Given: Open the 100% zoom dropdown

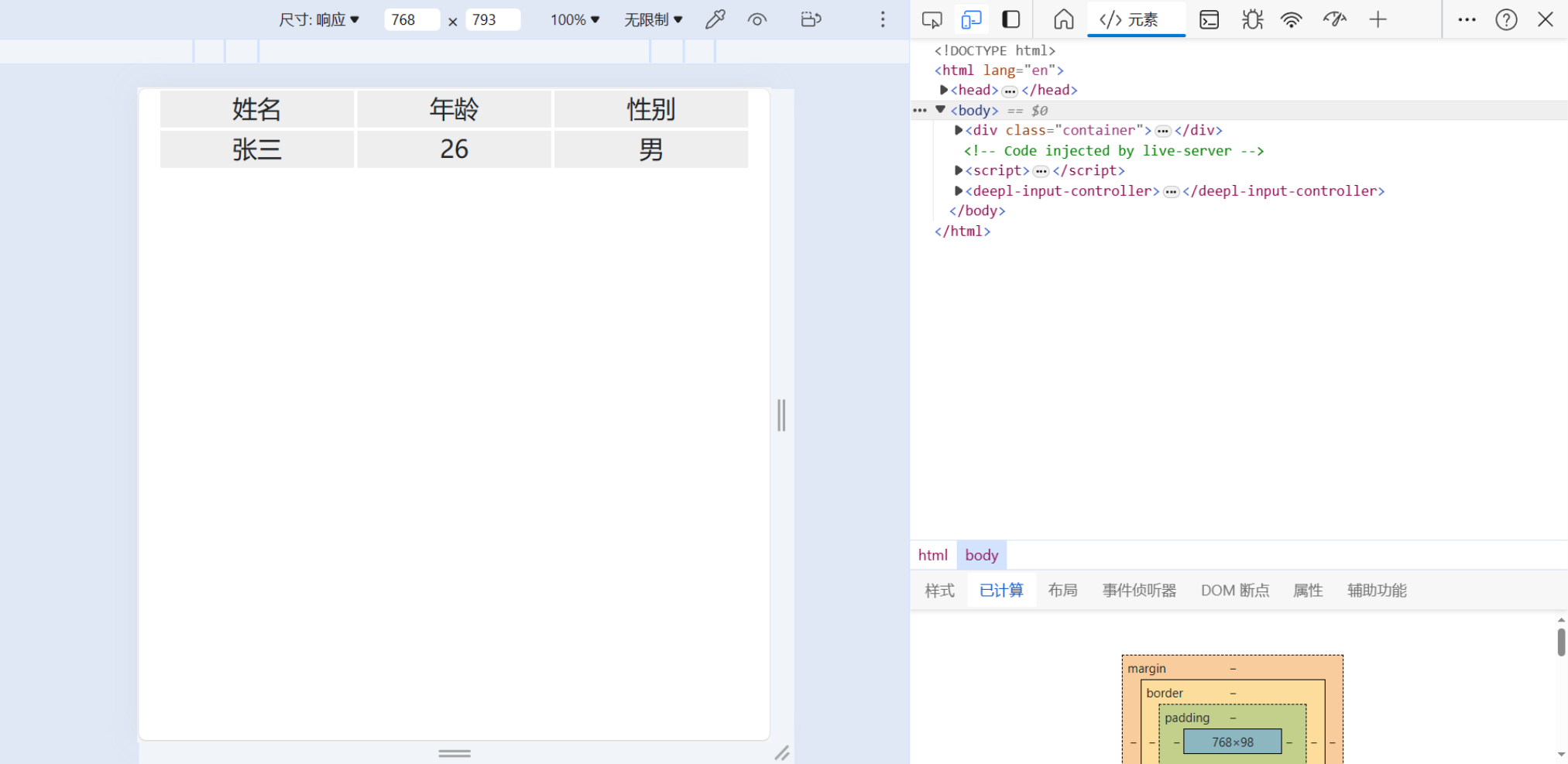Looking at the screenshot, I should pos(575,19).
